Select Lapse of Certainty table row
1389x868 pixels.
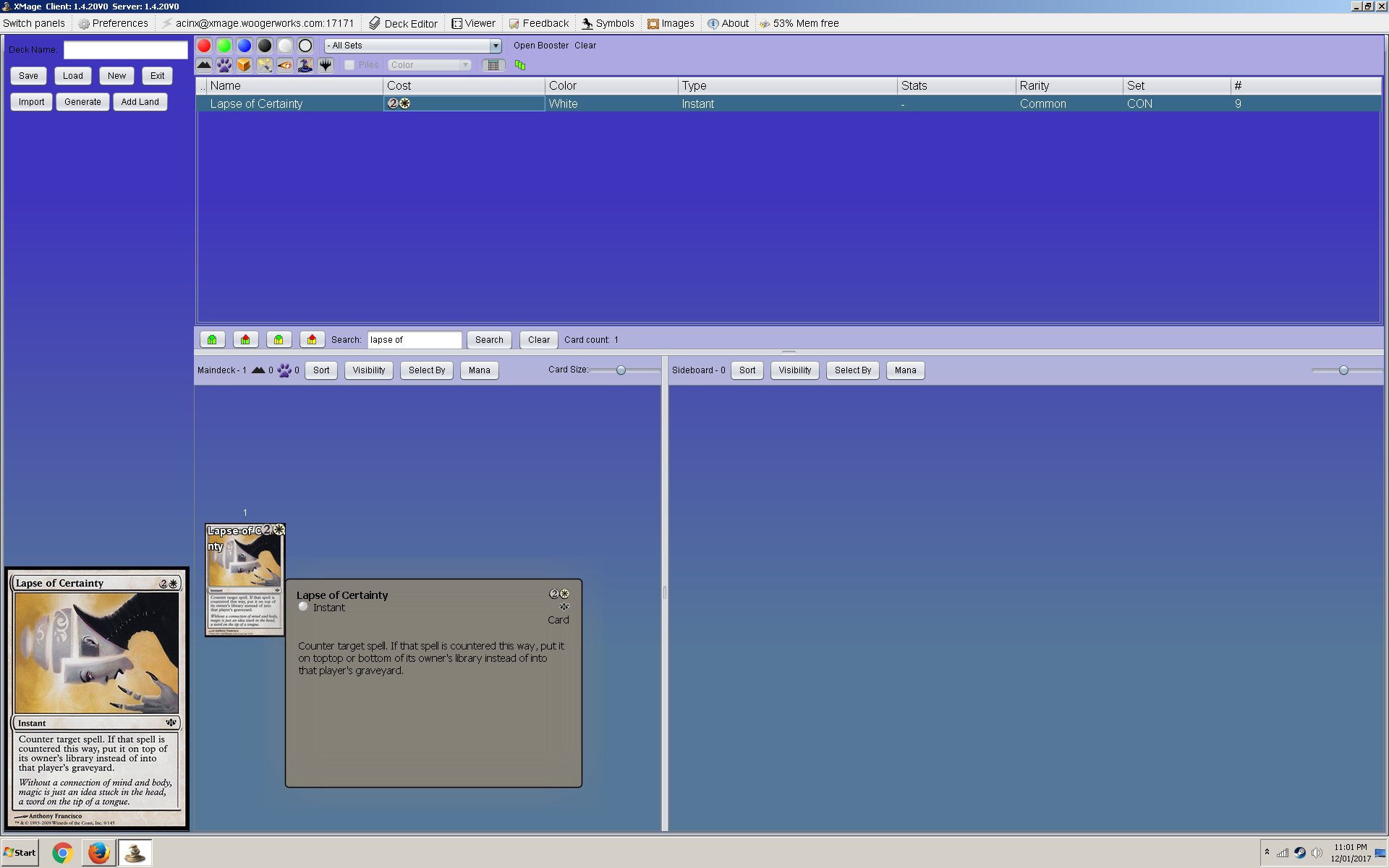point(789,103)
